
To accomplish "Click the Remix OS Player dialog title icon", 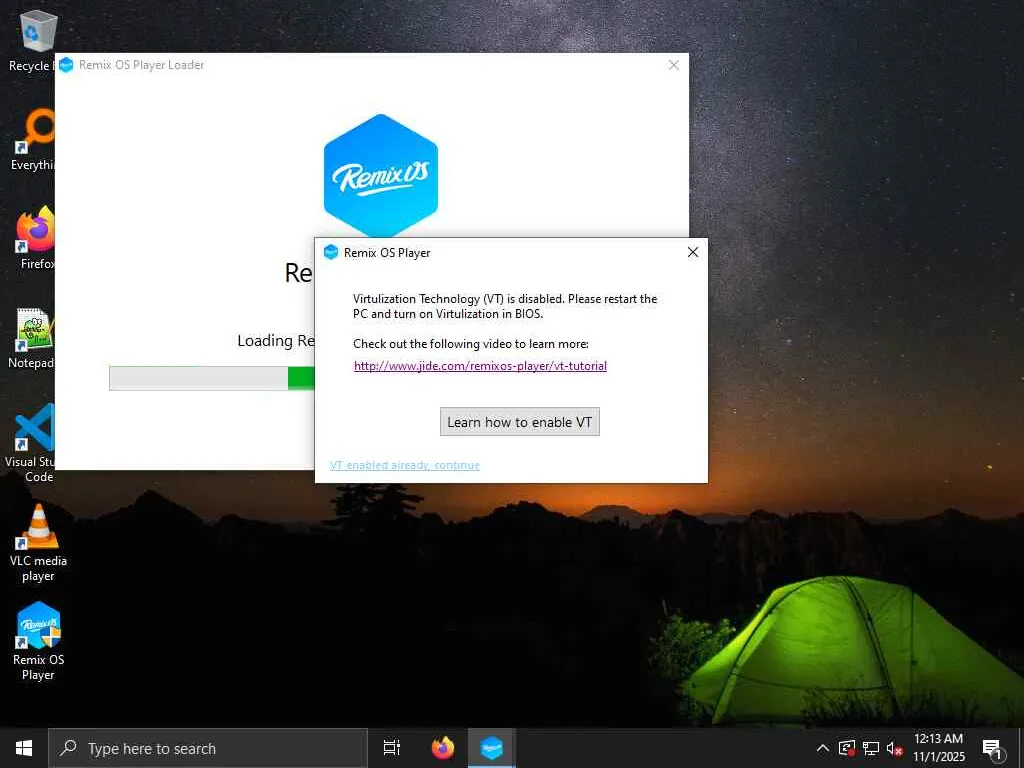I will pos(331,252).
